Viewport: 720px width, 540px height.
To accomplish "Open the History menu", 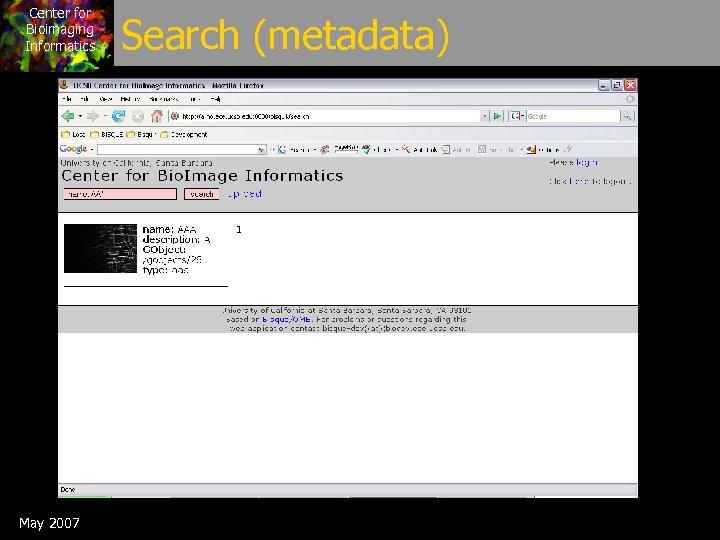I will coord(130,99).
